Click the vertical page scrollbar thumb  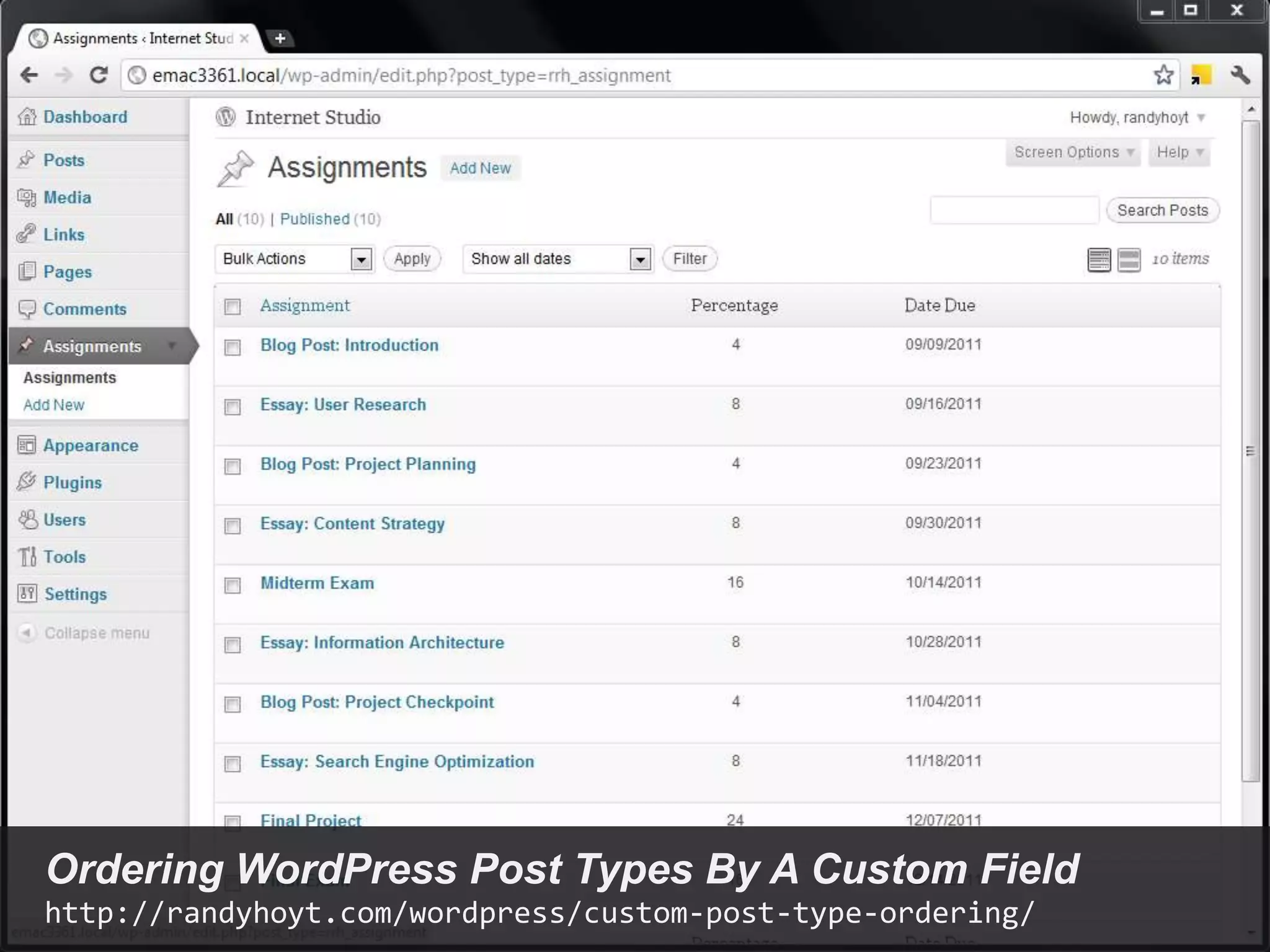(1251, 451)
